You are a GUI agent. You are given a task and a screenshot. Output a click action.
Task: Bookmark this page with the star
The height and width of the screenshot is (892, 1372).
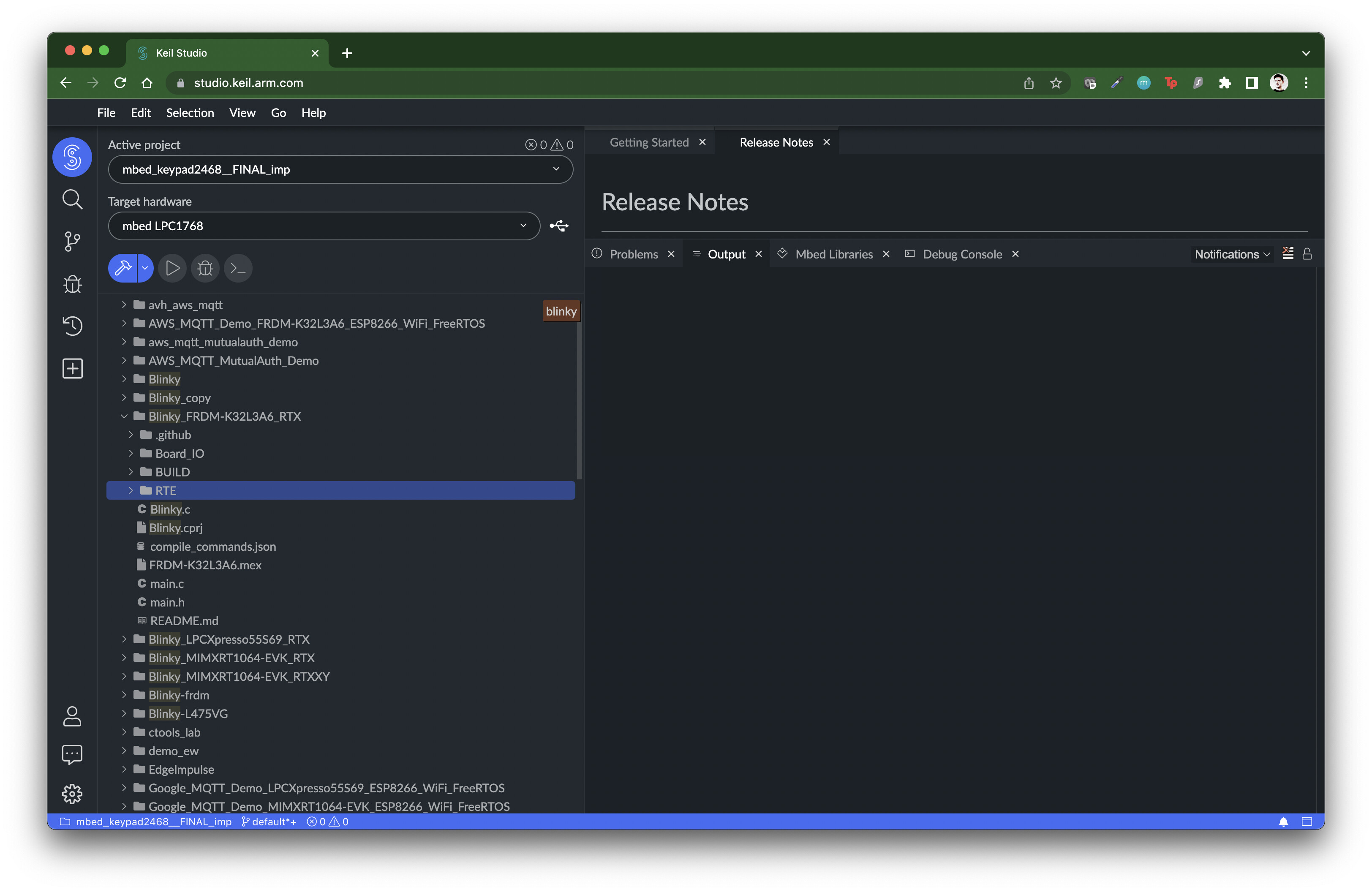pos(1056,83)
